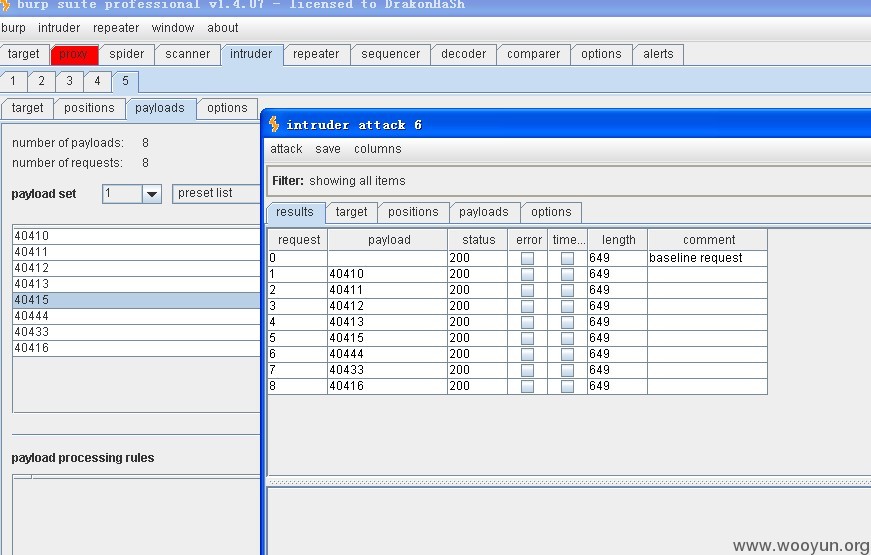Image resolution: width=871 pixels, height=555 pixels.
Task: Sort results by request column header
Action: pyautogui.click(x=298, y=240)
